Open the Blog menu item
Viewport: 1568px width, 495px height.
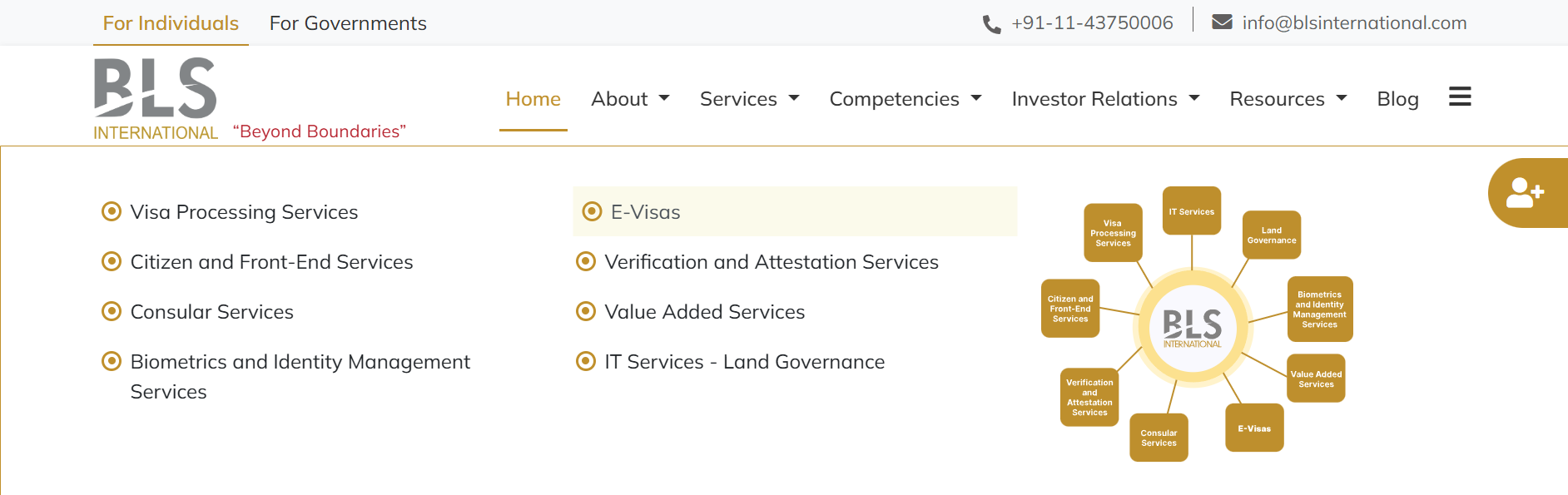pyautogui.click(x=1397, y=99)
